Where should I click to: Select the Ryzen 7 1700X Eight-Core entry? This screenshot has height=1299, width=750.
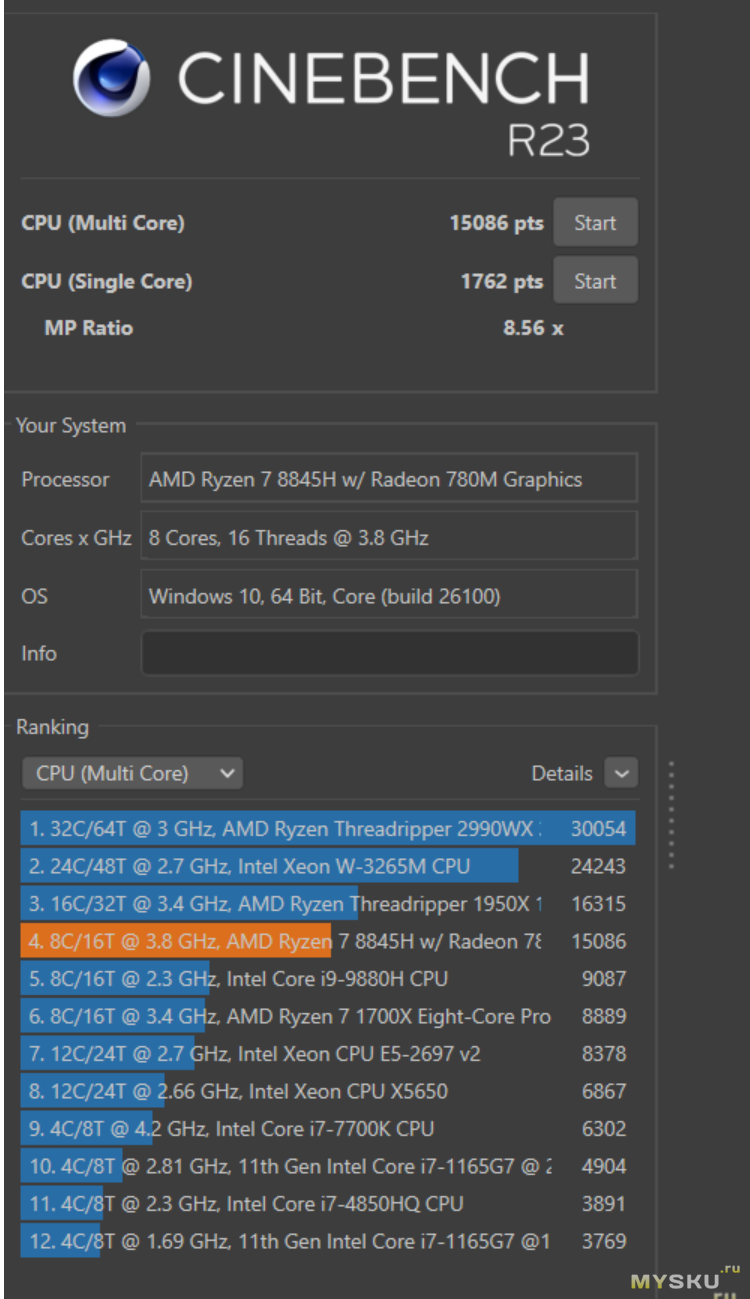(x=327, y=1016)
